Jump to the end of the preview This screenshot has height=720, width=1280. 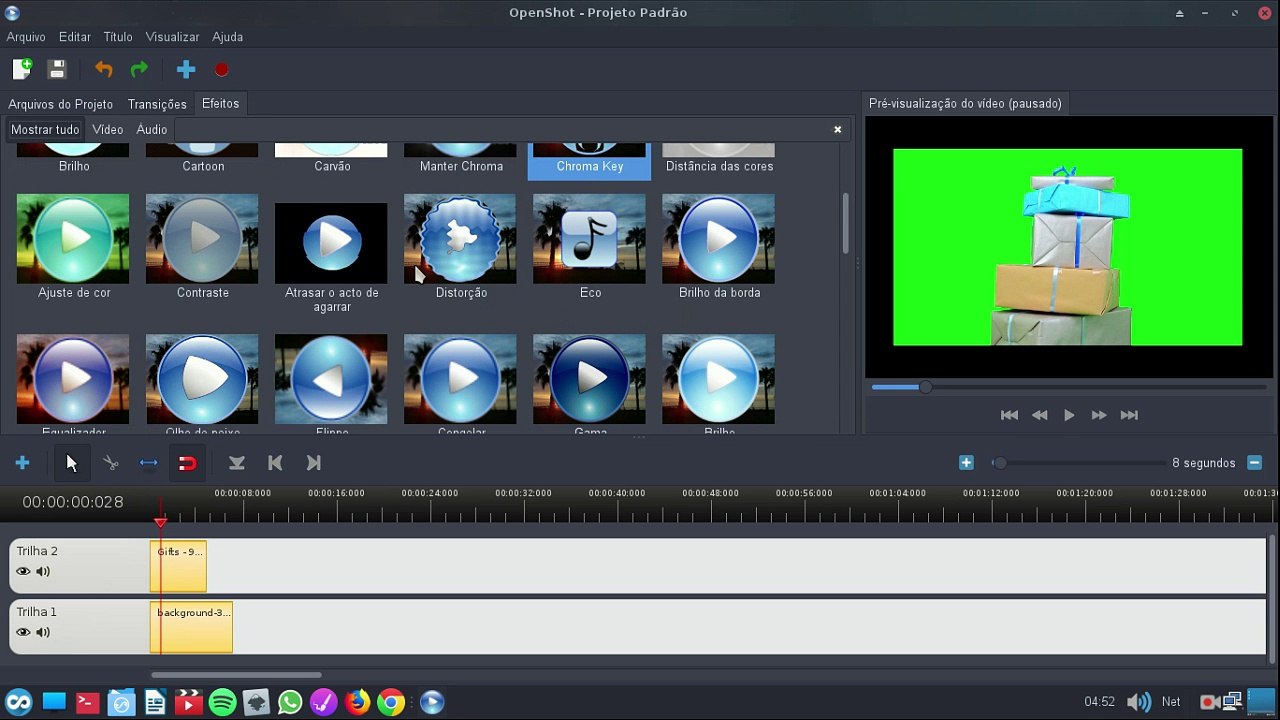click(x=1129, y=415)
